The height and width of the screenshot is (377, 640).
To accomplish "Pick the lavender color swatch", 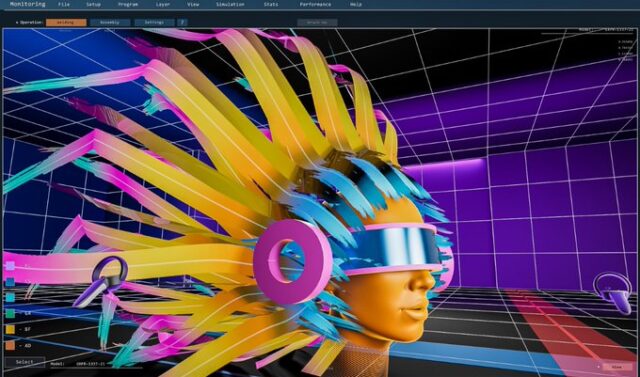I will pos(10,266).
